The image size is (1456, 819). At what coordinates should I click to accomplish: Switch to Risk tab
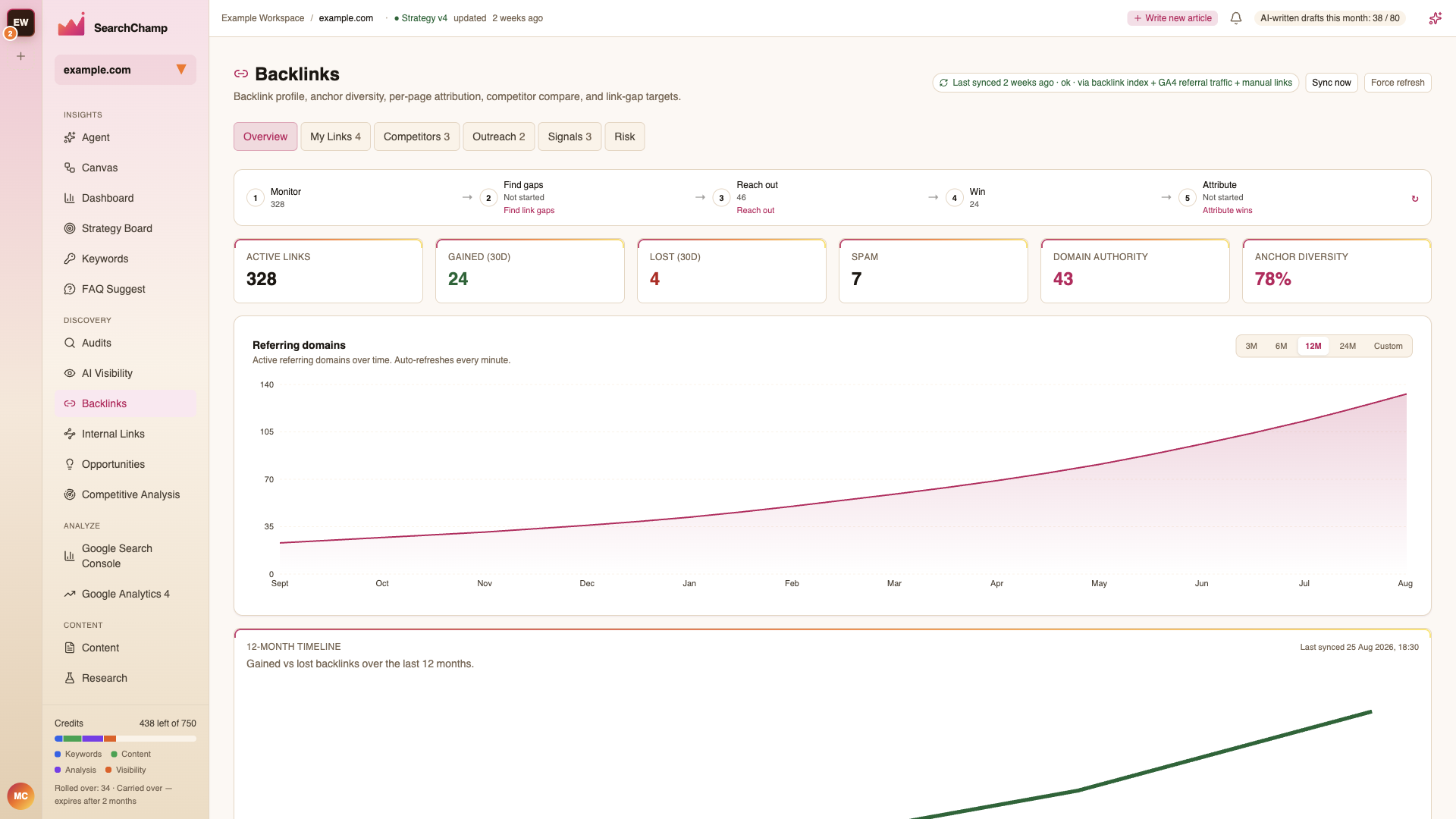[x=625, y=136]
